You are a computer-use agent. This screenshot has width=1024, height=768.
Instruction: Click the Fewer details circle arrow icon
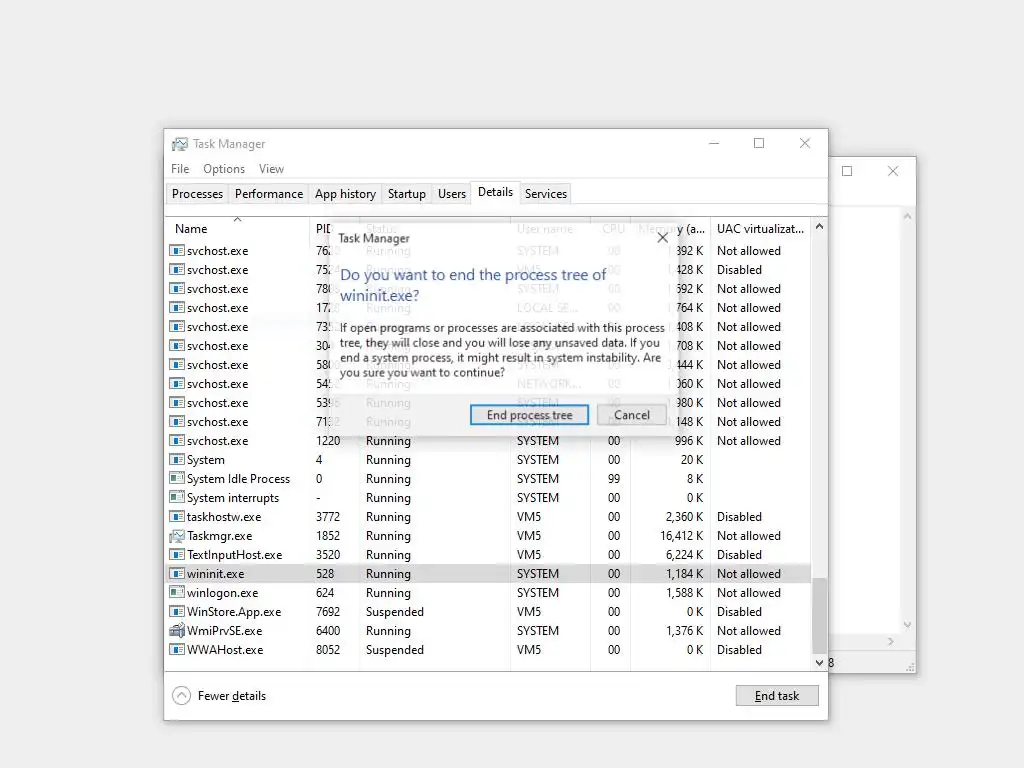click(182, 696)
